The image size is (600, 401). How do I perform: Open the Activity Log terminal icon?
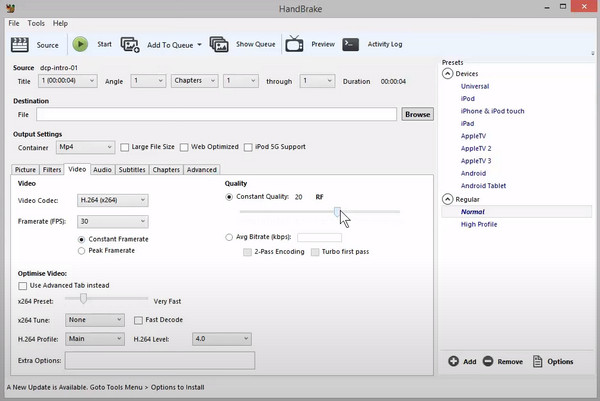(351, 44)
